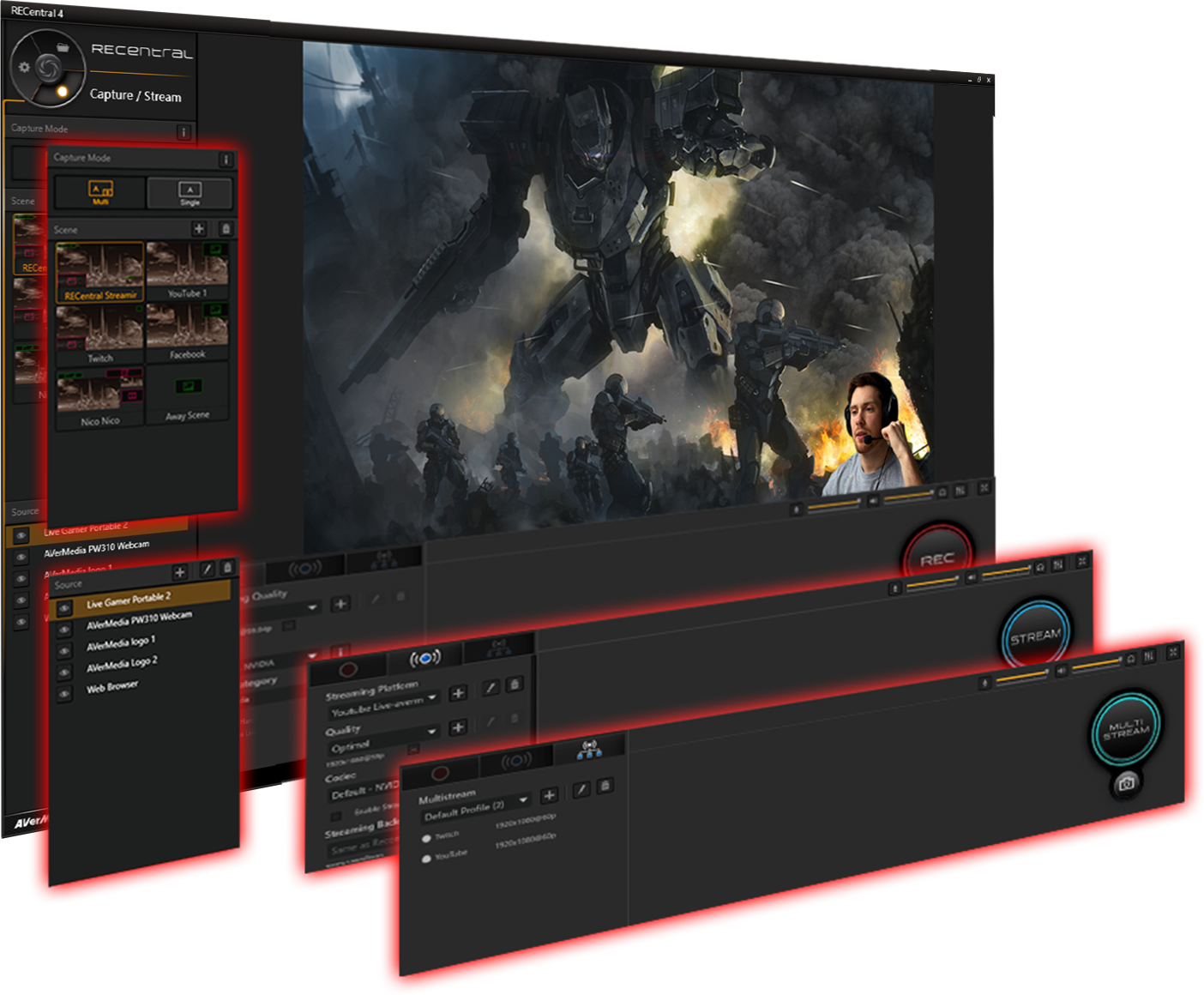Toggle the eye icon for AVerMedia logo 1
The height and width of the screenshot is (995, 1204).
pyautogui.click(x=64, y=652)
